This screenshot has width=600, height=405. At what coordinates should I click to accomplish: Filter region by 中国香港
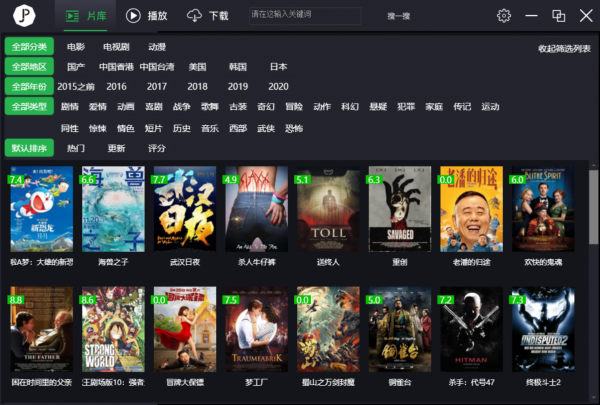click(x=116, y=67)
